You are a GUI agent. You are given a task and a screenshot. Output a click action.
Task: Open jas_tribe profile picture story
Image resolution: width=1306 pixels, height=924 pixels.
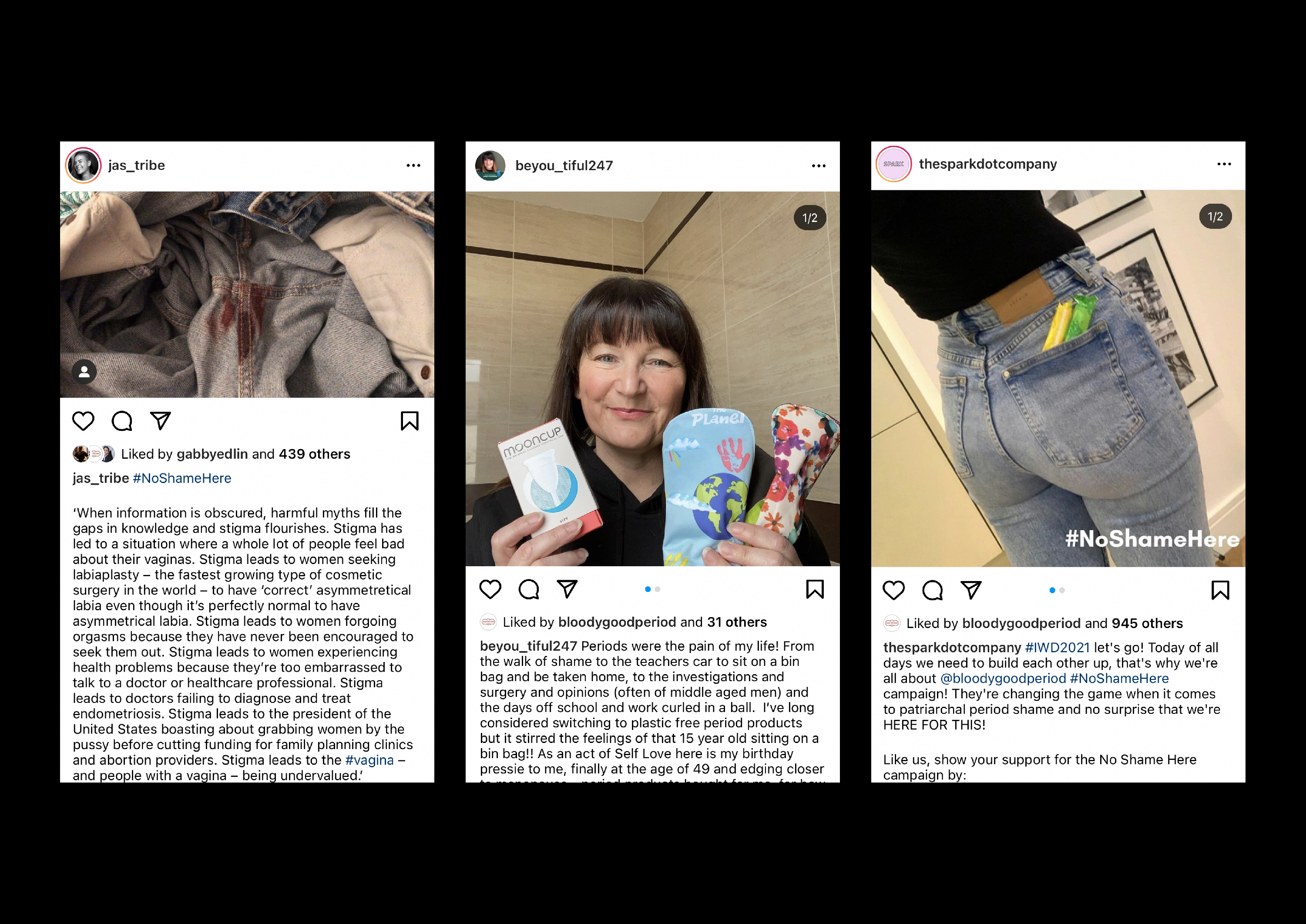click(84, 165)
